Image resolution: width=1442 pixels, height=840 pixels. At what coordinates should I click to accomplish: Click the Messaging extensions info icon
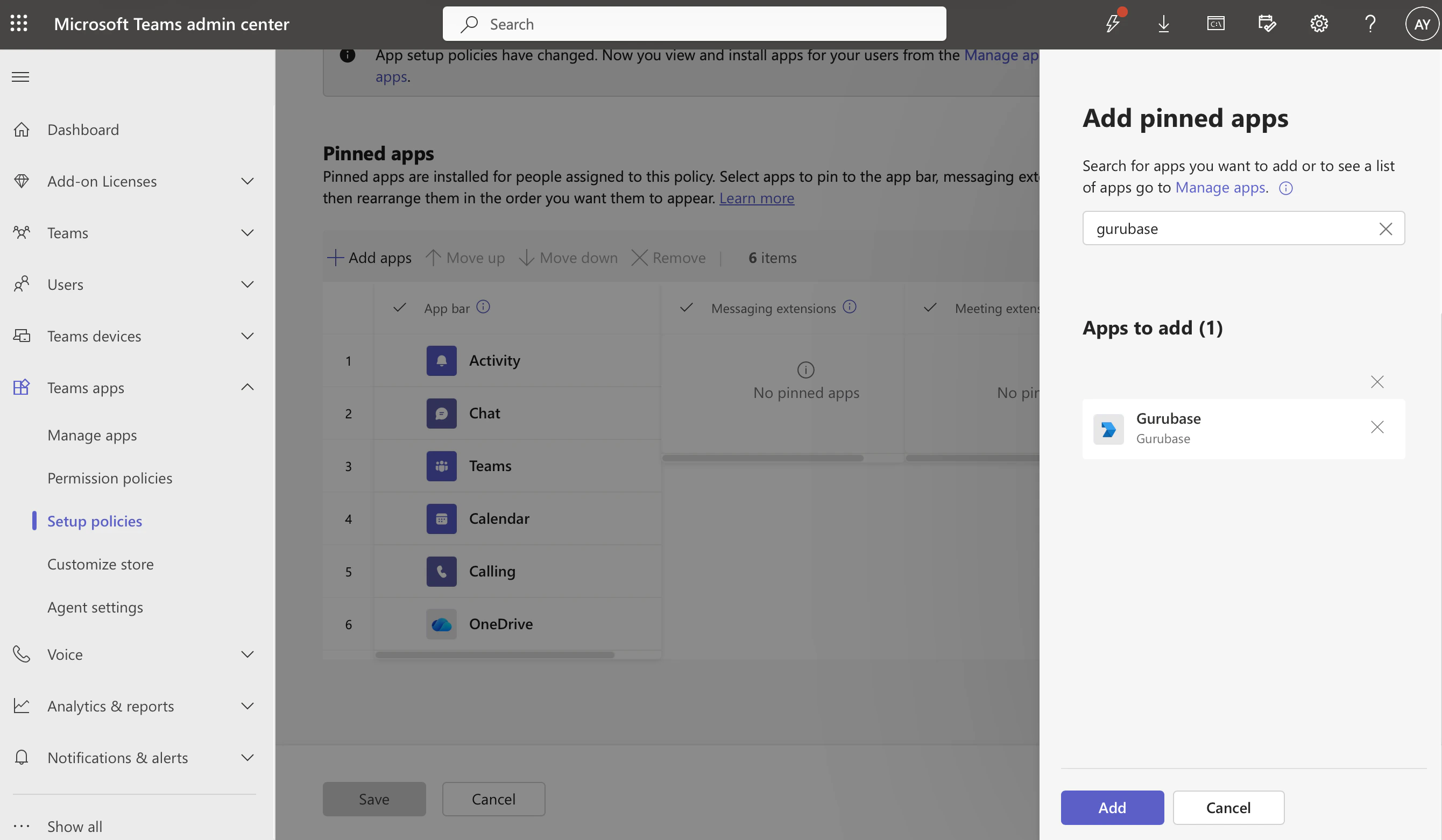pos(850,308)
